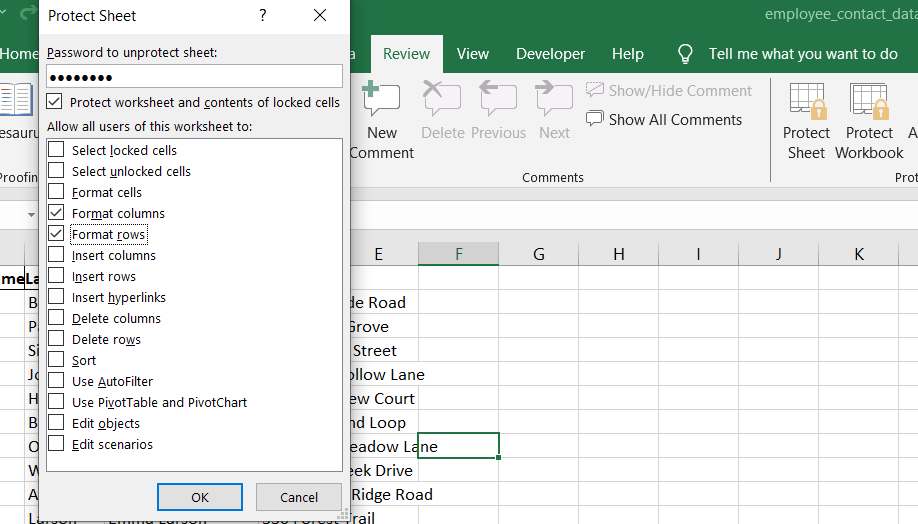Enable the Insert hyperlinks checkbox
The image size is (918, 524).
(56, 297)
